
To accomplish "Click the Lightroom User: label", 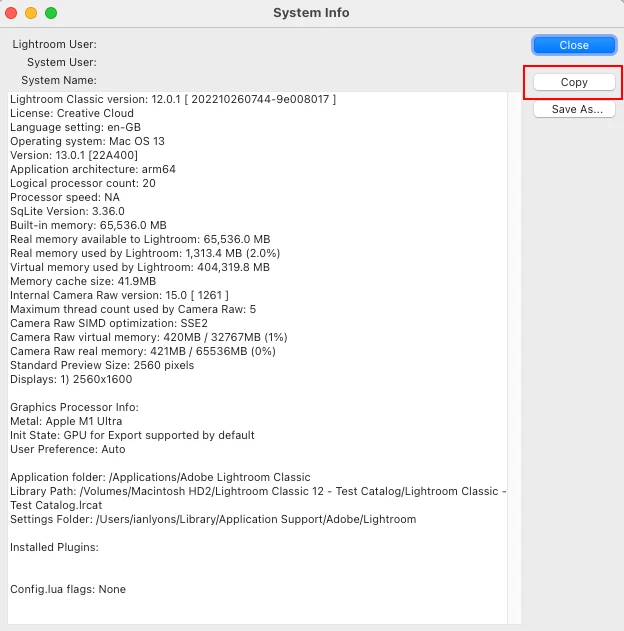I will pos(54,44).
